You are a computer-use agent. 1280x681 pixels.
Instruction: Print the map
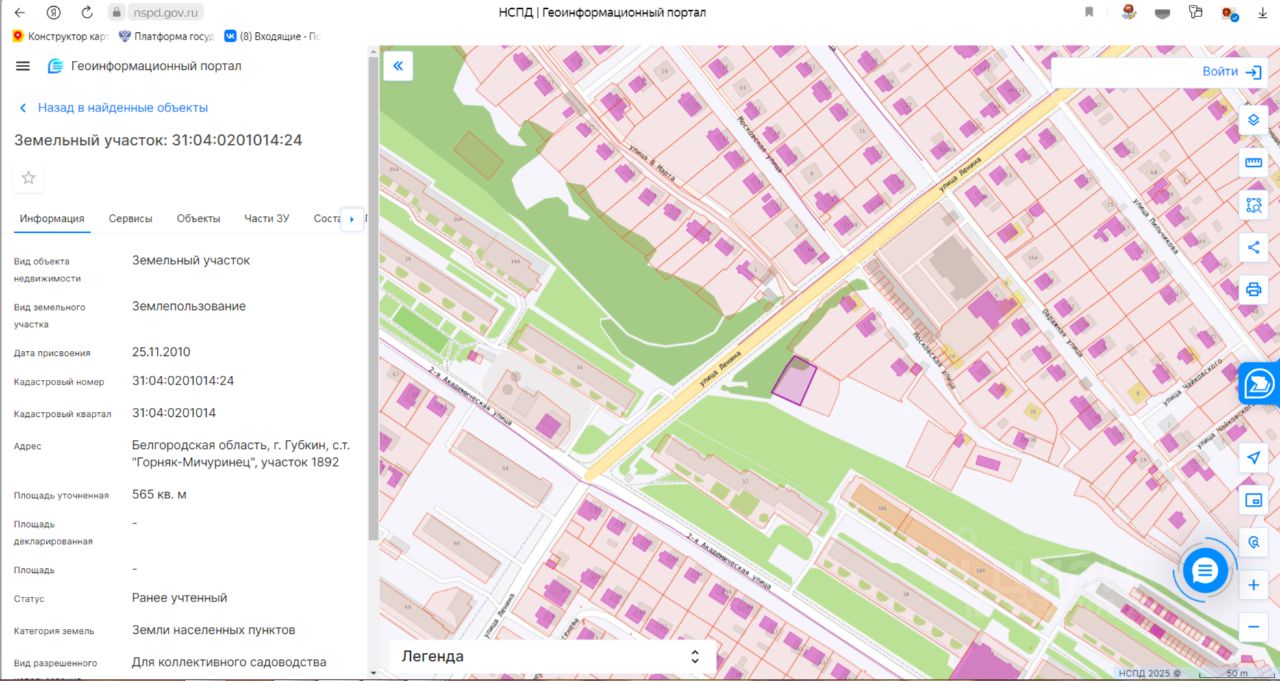1253,290
